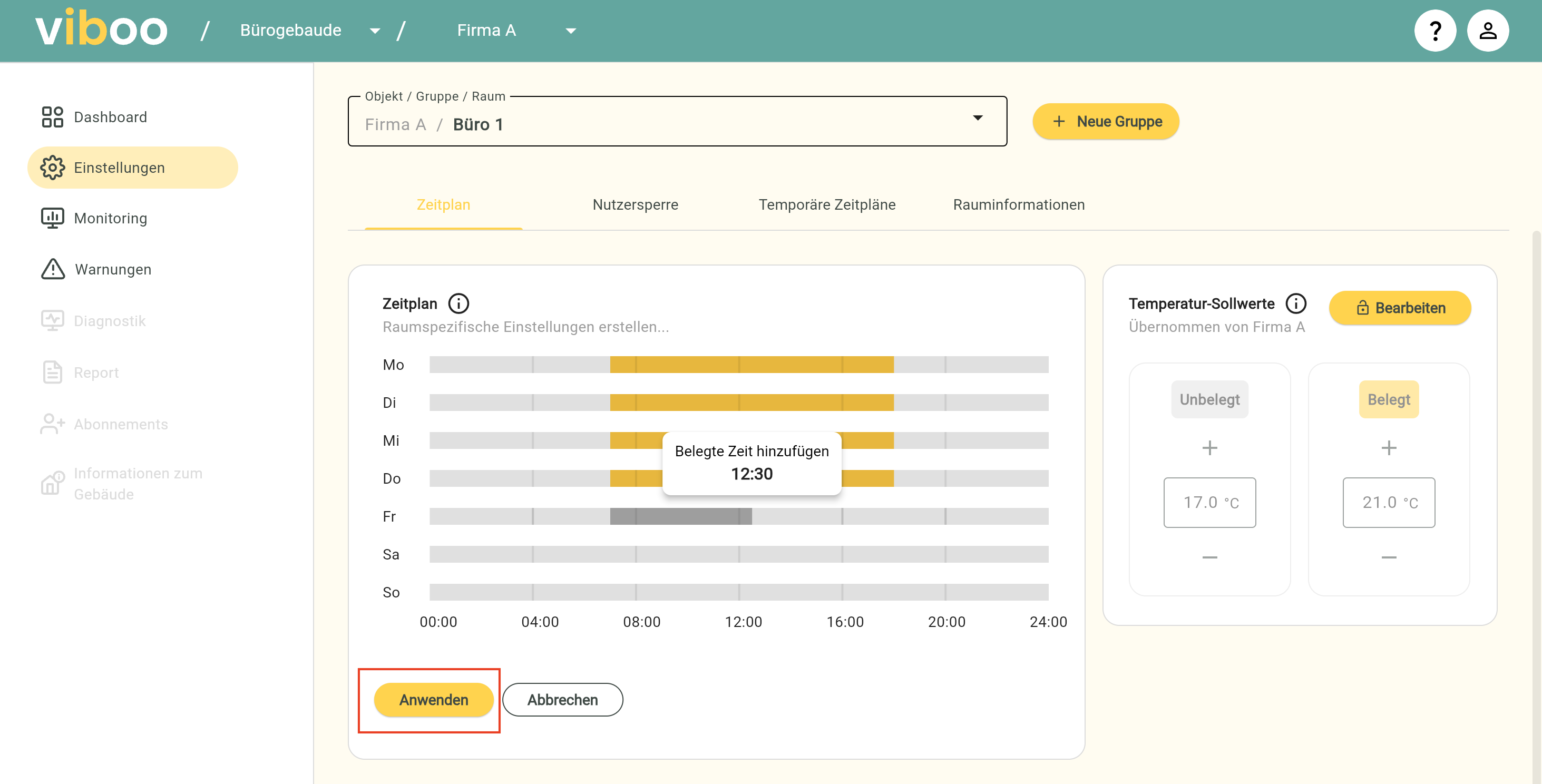The width and height of the screenshot is (1542, 784).
Task: Expand the Firma A header dropdown
Action: pos(570,31)
